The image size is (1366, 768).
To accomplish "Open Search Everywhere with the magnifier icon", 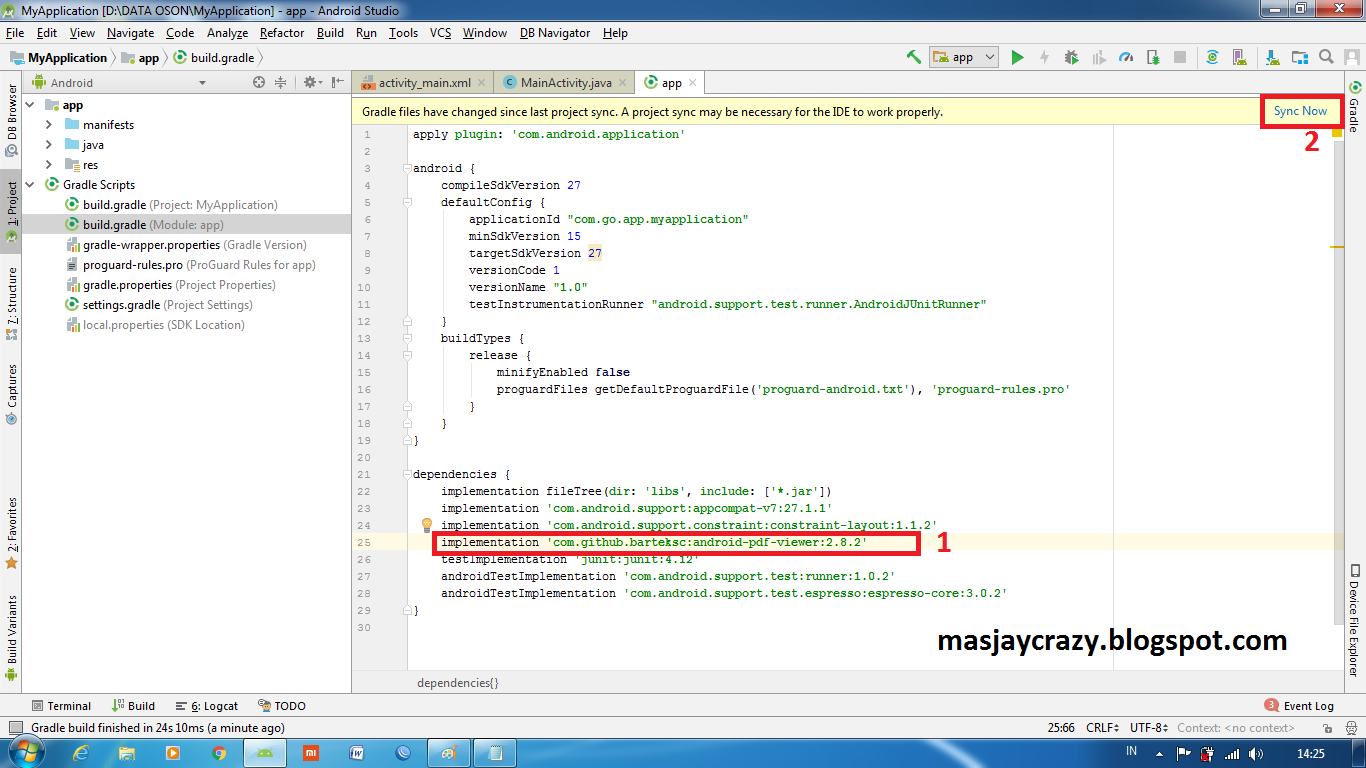I will tap(1325, 57).
